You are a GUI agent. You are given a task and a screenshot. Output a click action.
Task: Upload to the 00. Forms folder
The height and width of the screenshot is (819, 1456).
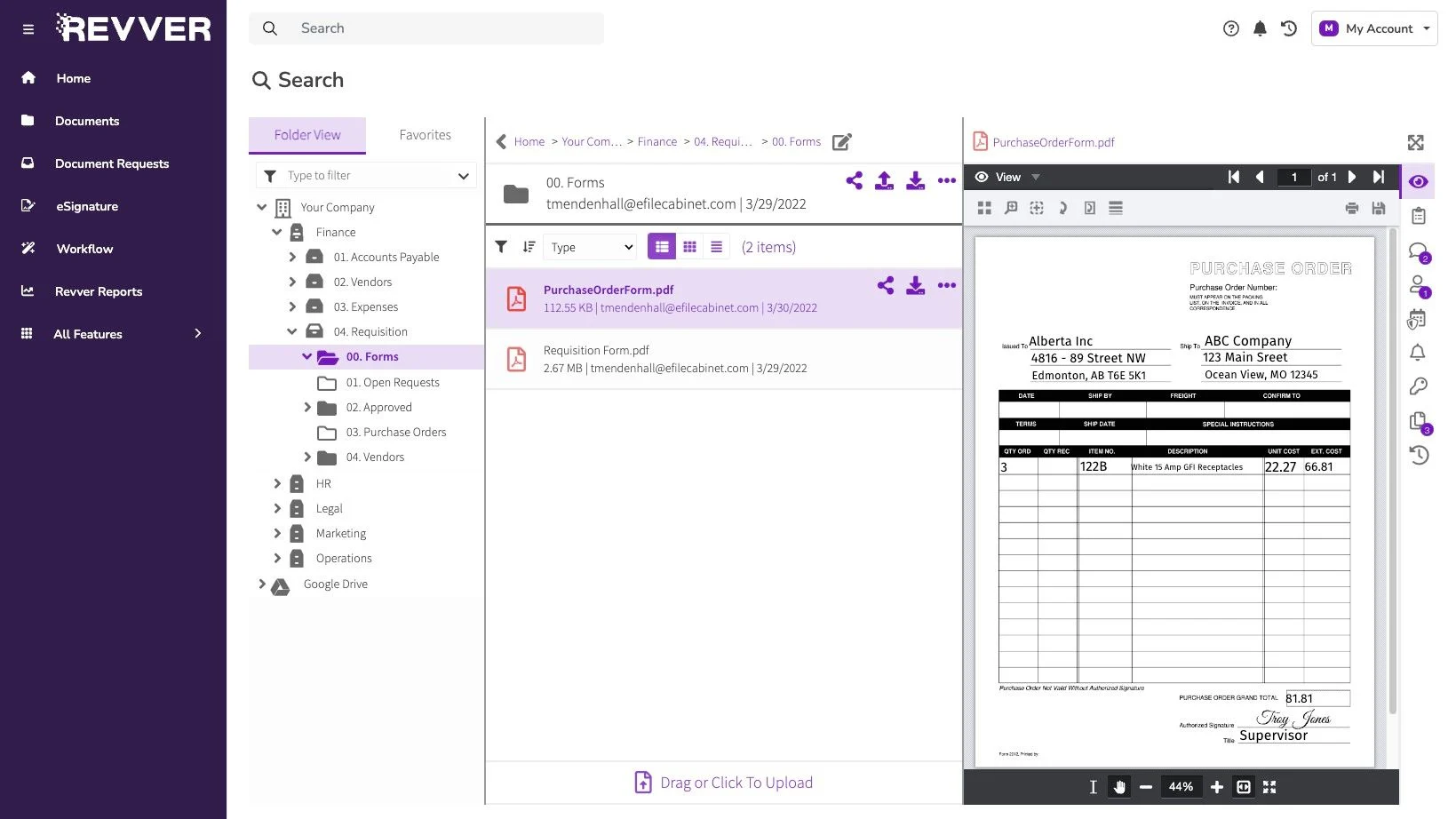(884, 181)
